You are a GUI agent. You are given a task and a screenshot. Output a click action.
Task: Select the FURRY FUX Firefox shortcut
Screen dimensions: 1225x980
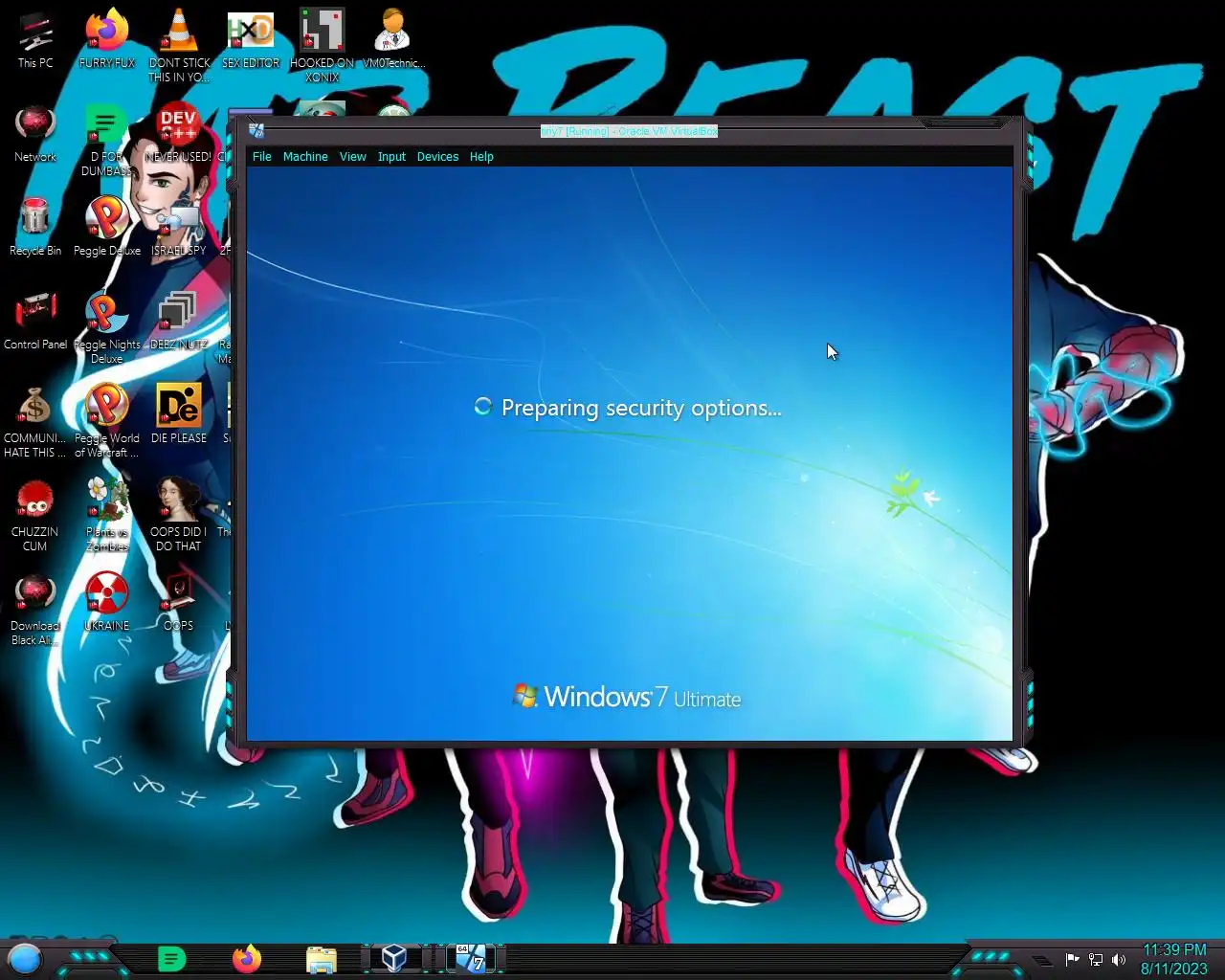(107, 39)
